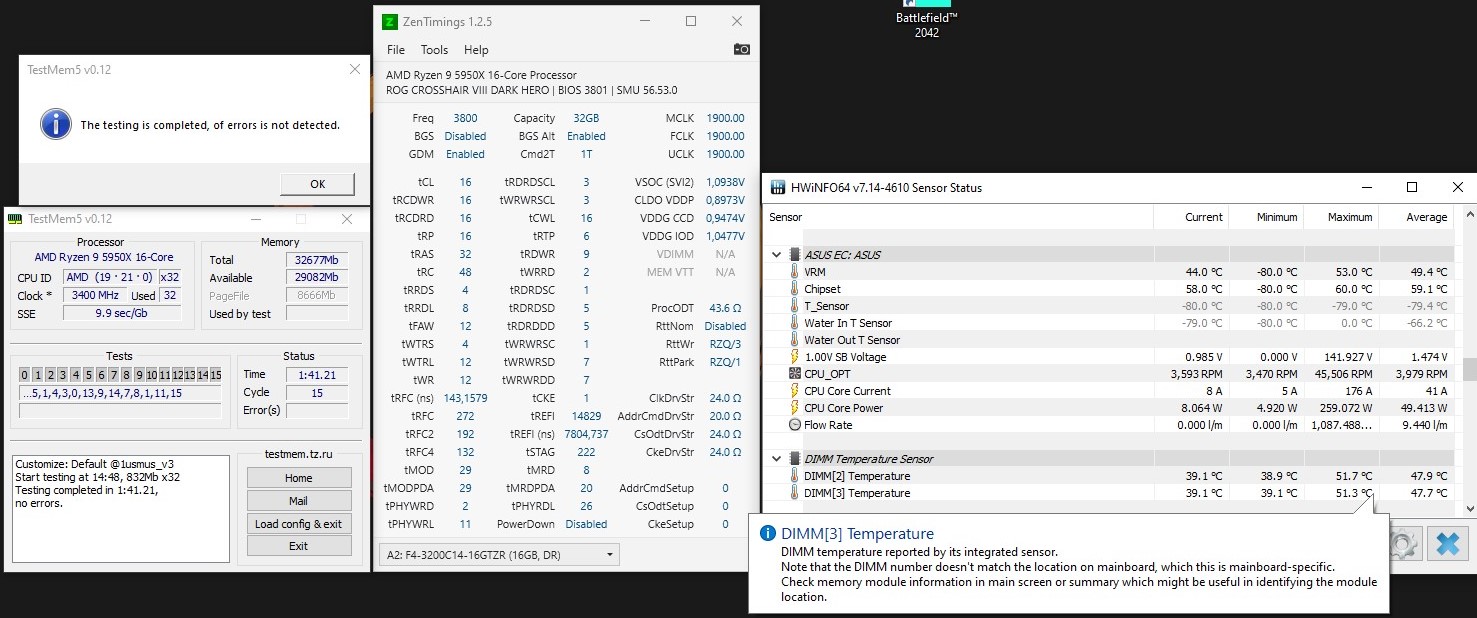Click the Average column header in HWiNFO
The image size is (1477, 618).
(x=1416, y=217)
